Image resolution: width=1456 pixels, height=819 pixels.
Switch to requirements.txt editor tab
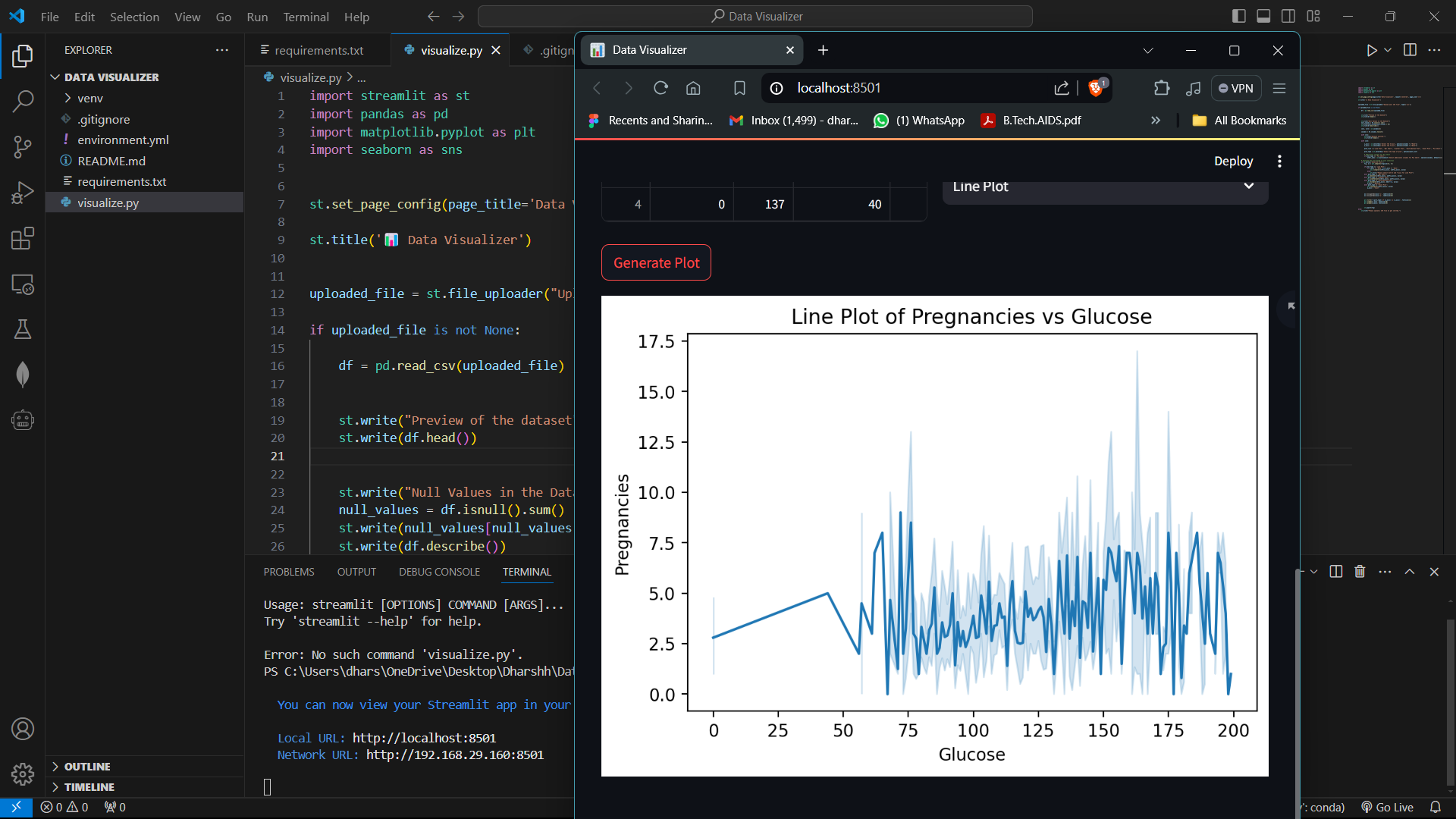tap(318, 50)
